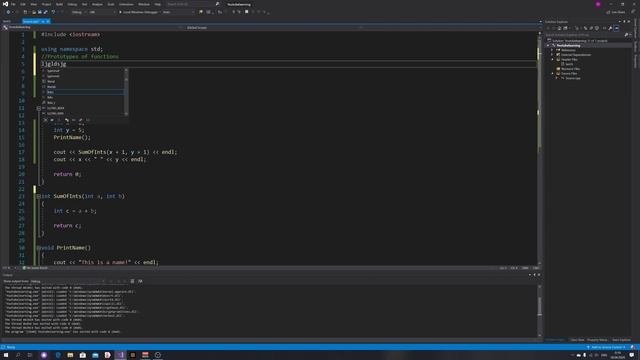Open Microsoft Edge from taskbar
Screen dimensions: 640x360
(x=58, y=355)
